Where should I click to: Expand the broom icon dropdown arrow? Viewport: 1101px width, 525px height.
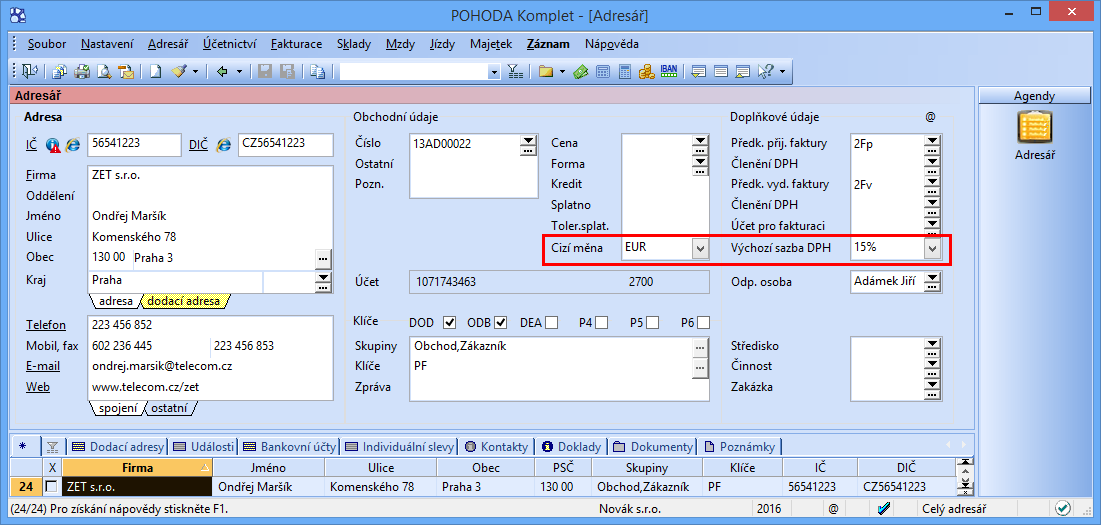[x=195, y=71]
